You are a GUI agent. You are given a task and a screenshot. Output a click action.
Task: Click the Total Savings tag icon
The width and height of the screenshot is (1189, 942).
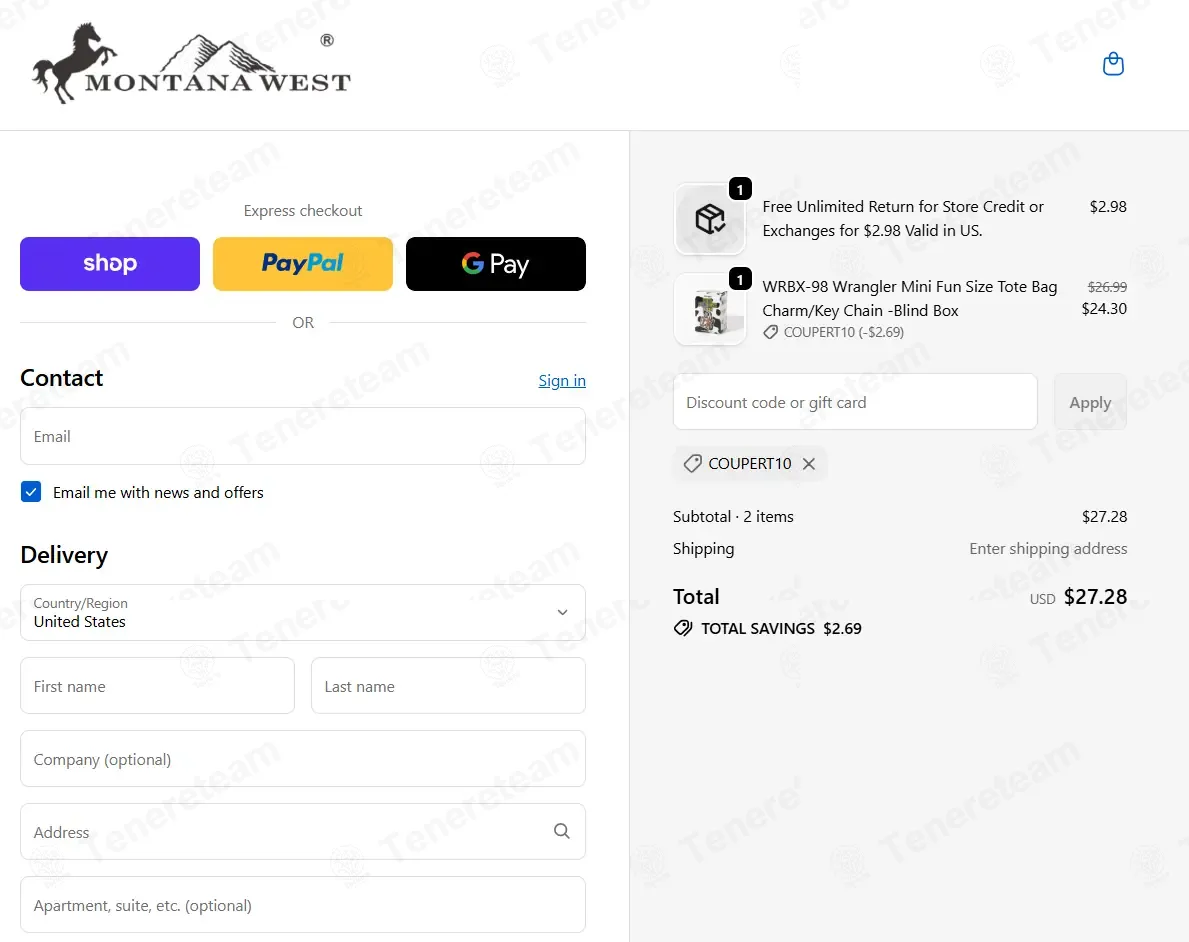pos(682,628)
